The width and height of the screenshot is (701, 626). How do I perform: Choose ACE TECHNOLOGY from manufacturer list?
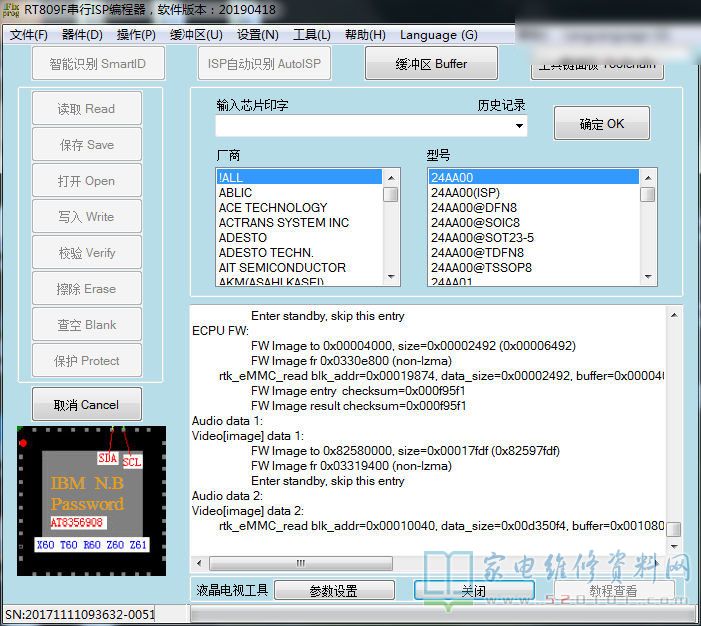[273, 208]
